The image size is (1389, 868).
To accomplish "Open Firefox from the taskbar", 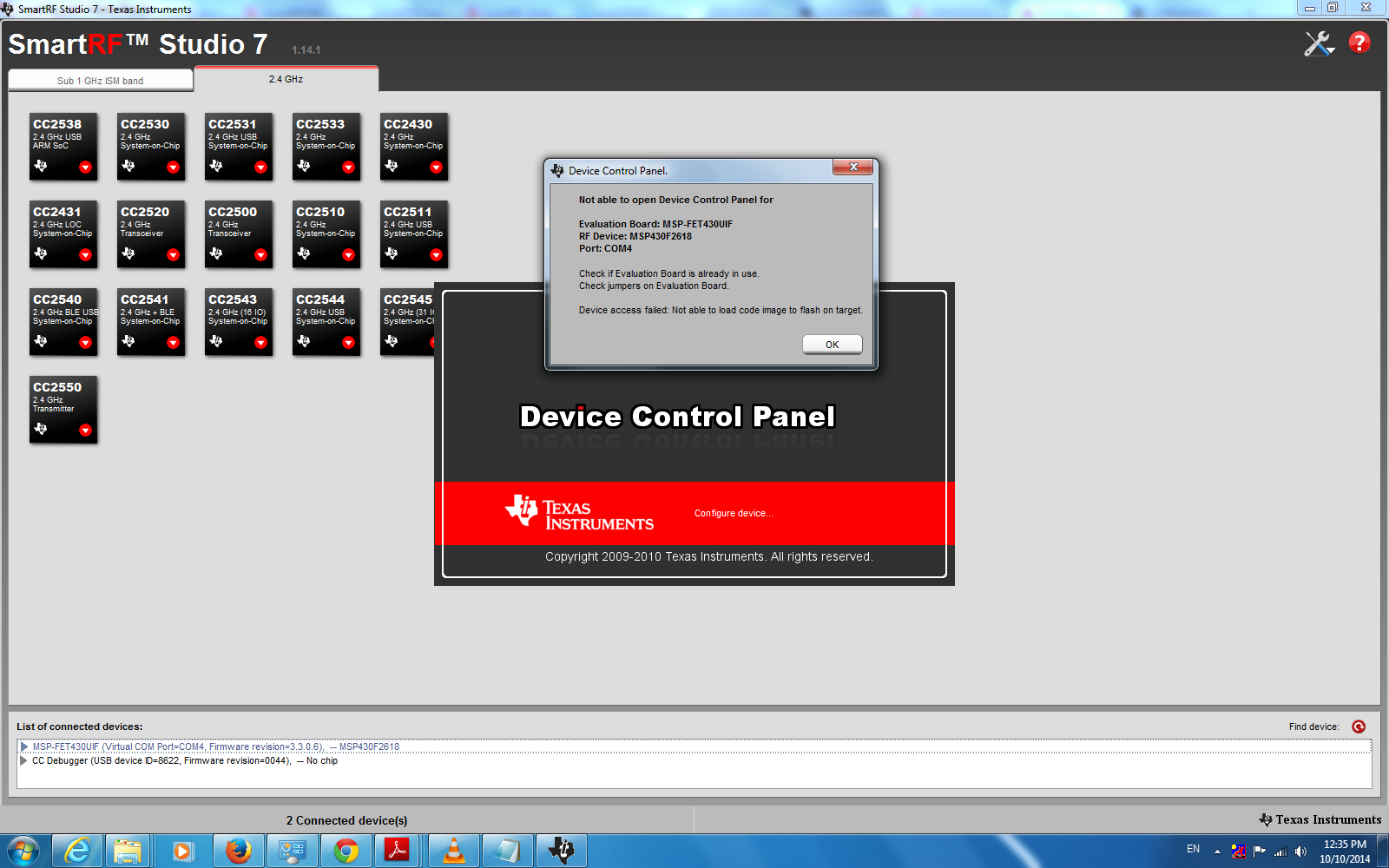I will (239, 851).
